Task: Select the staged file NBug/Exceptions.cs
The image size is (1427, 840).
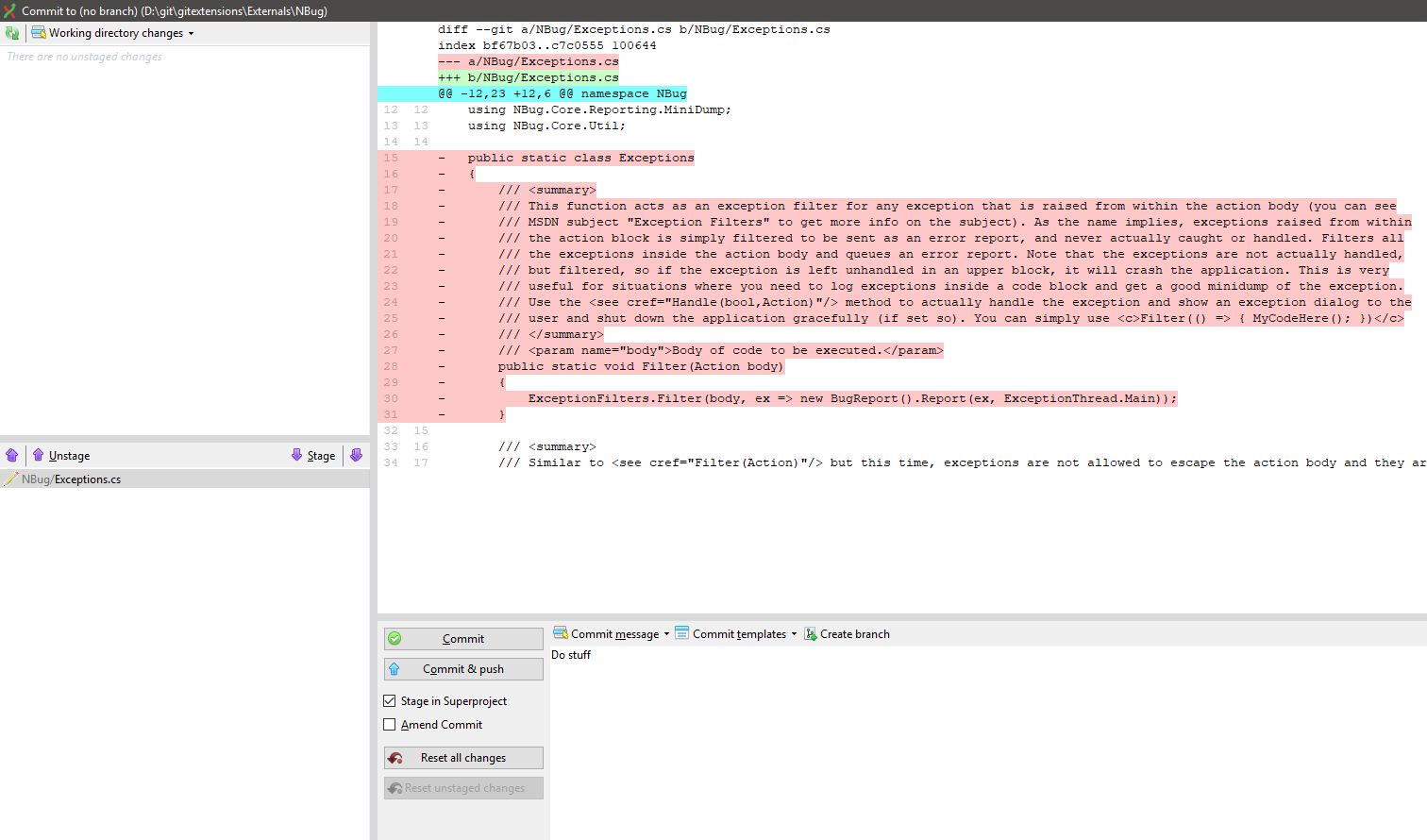Action: (x=185, y=479)
